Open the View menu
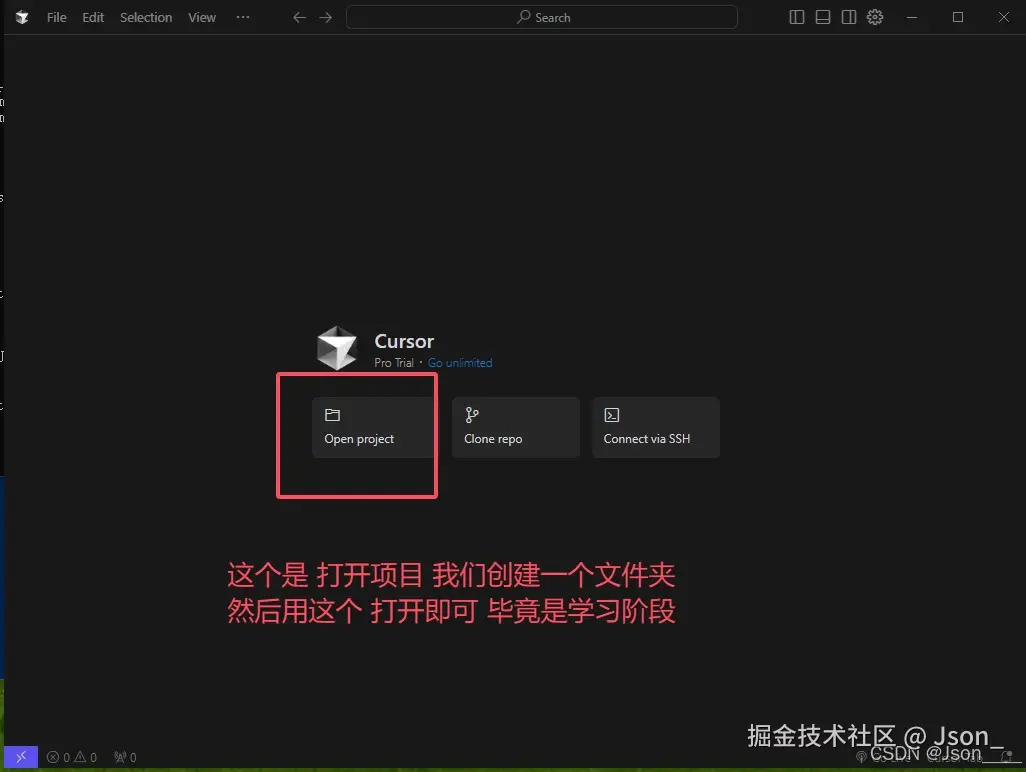 click(x=202, y=18)
